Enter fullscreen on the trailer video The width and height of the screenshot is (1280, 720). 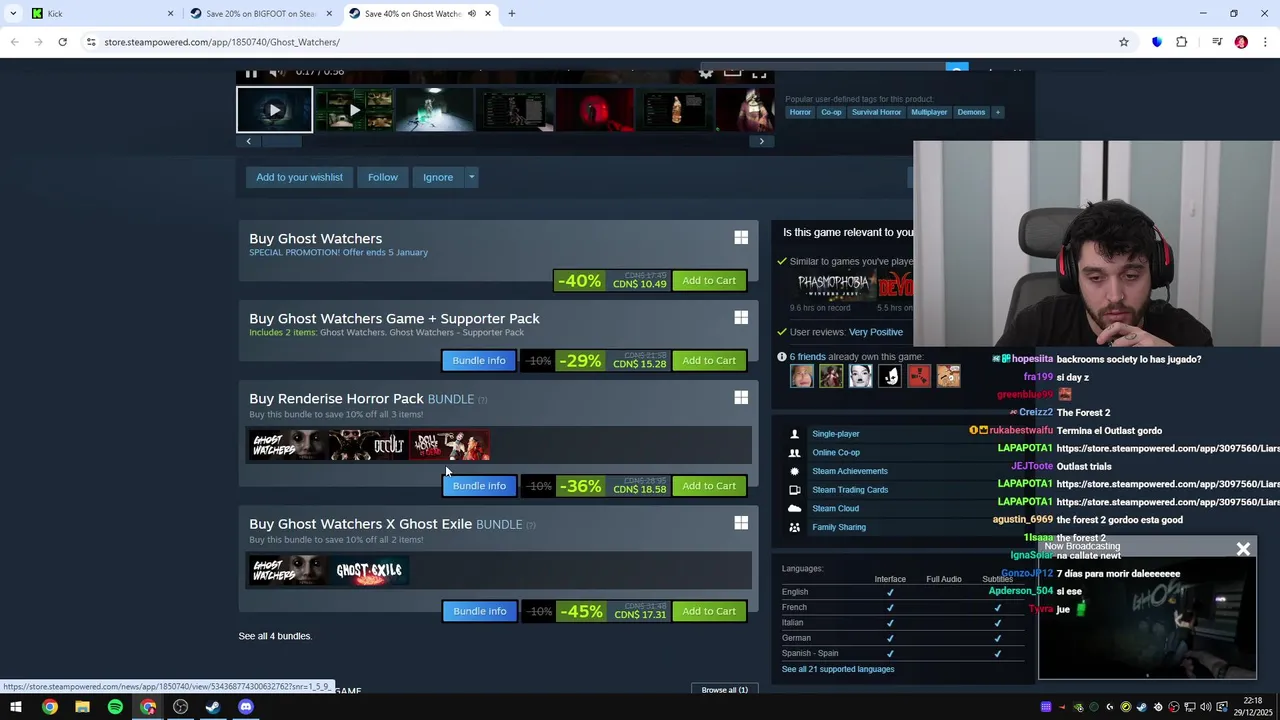759,73
